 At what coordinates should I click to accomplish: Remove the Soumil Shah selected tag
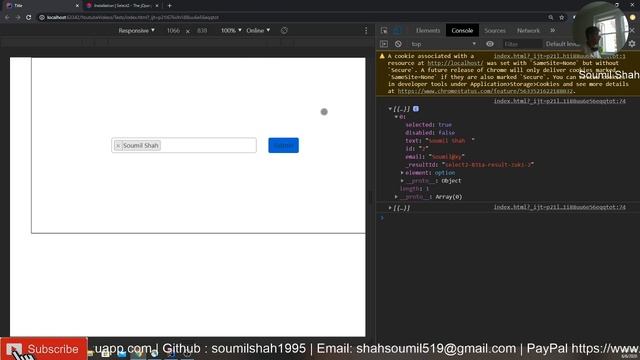click(x=118, y=146)
